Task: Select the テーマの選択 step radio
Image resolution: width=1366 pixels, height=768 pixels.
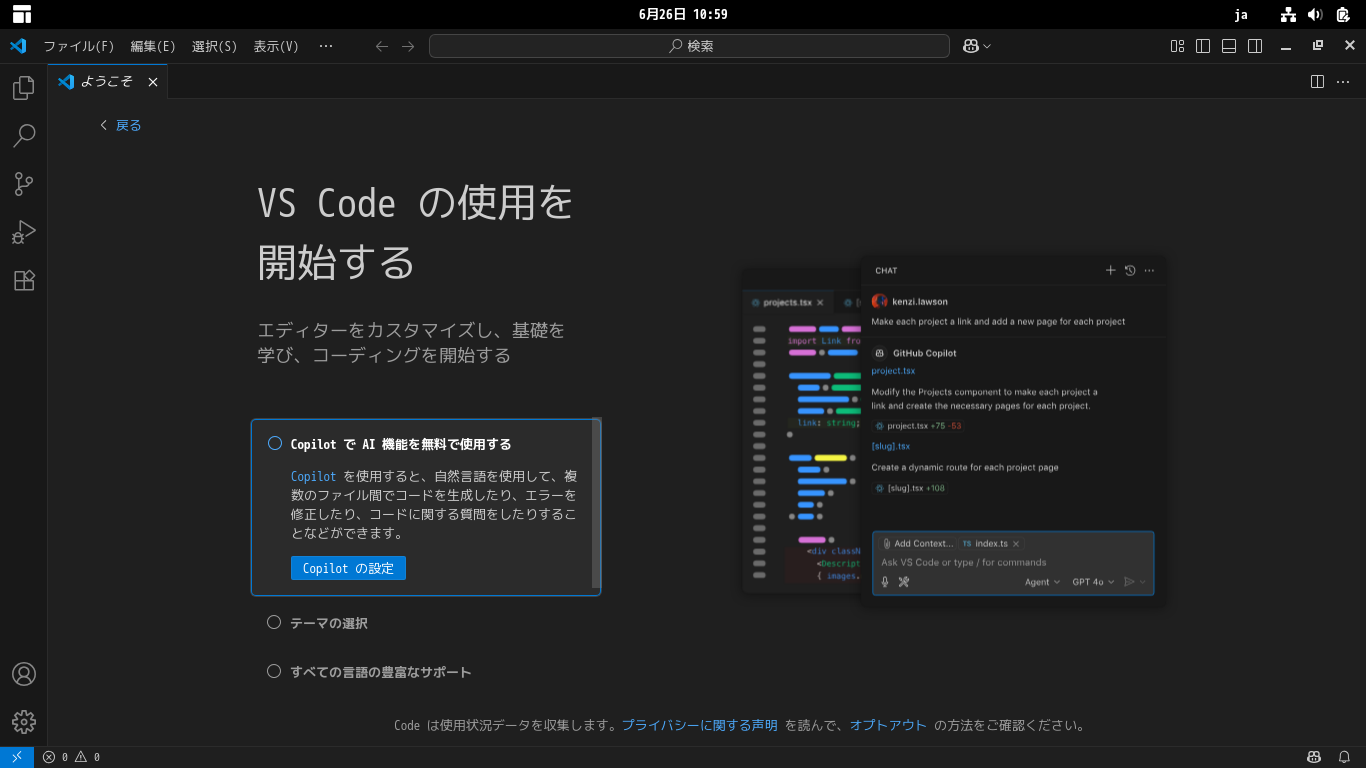Action: tap(274, 622)
